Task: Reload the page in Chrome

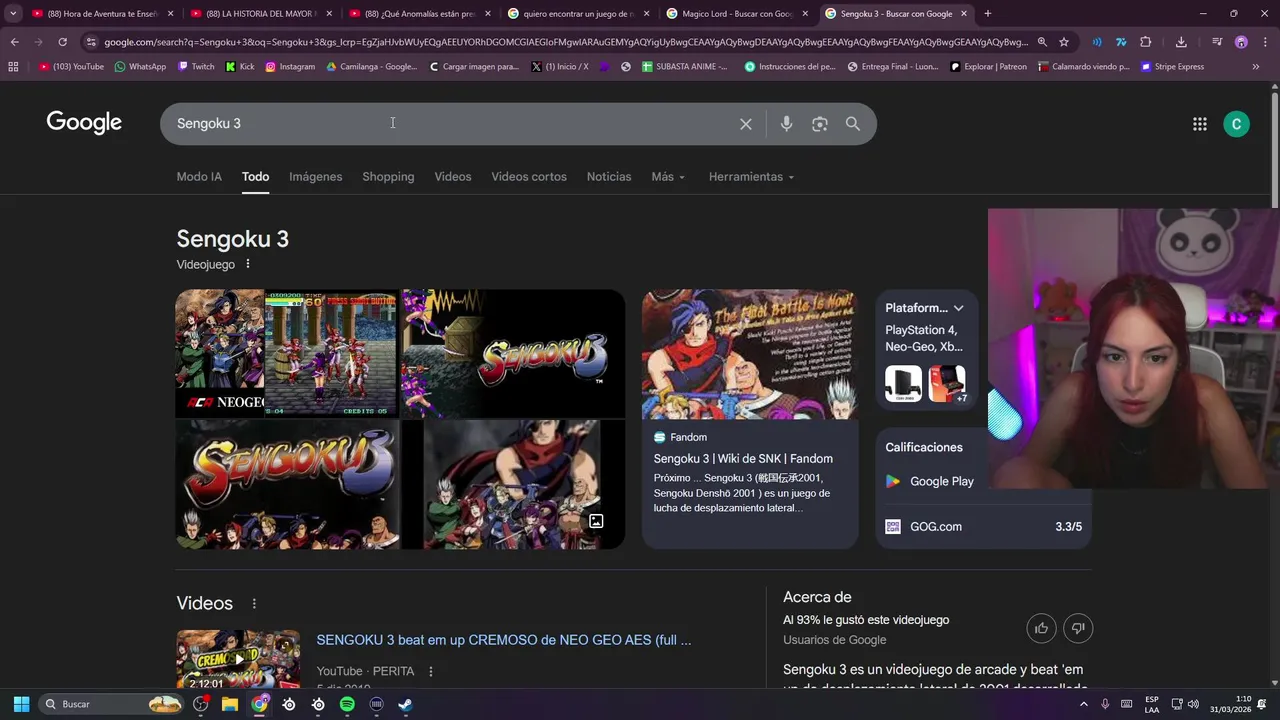Action: pos(62,42)
